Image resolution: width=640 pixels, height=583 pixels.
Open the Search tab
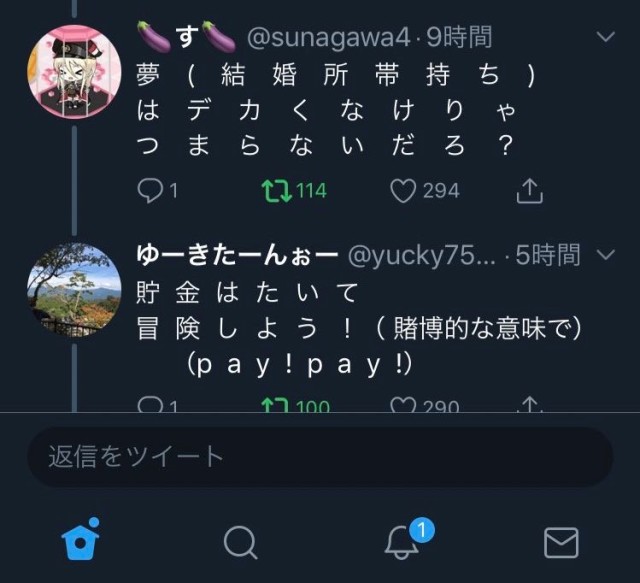240,543
